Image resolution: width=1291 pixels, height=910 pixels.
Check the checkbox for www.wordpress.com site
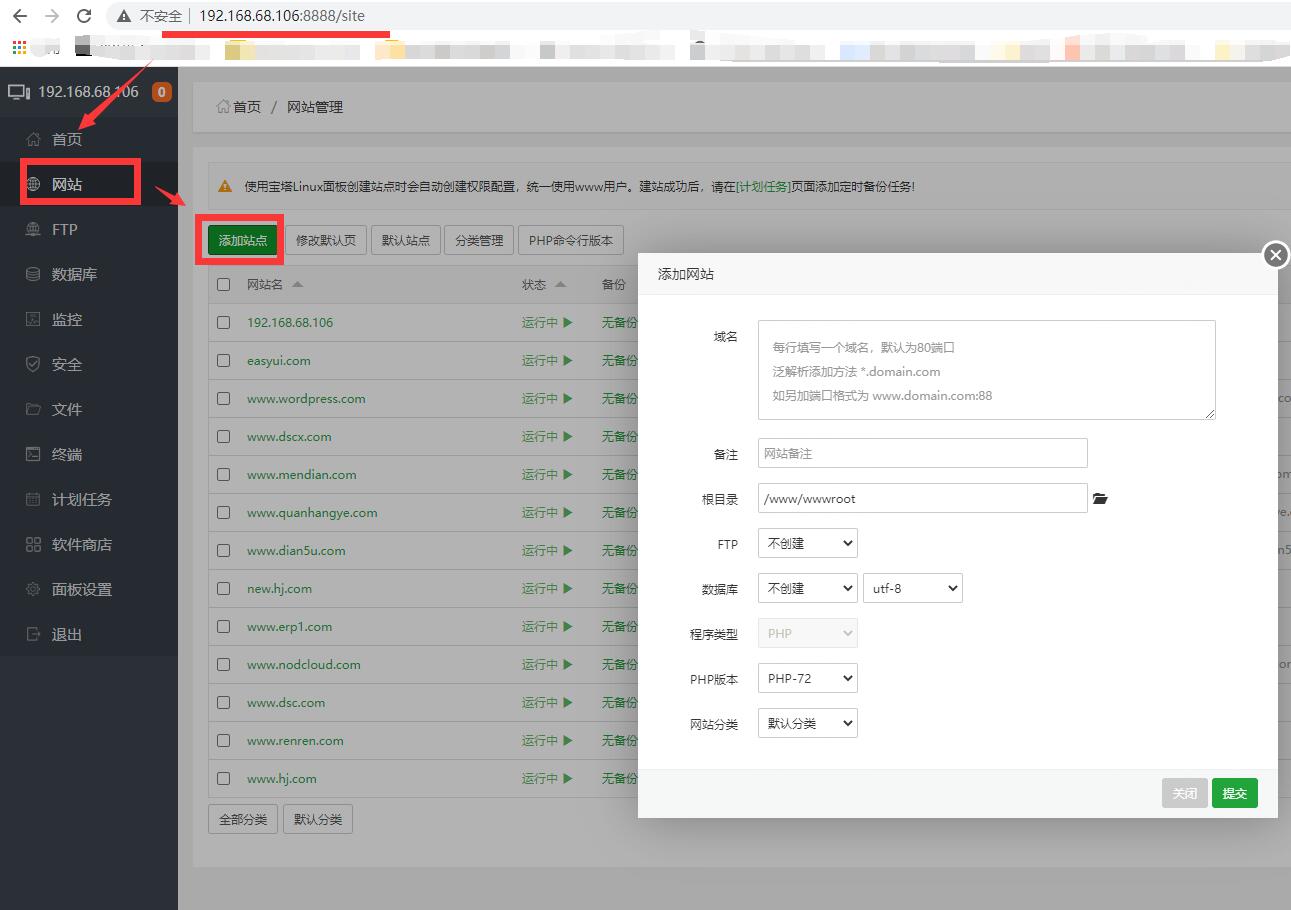[x=223, y=398]
